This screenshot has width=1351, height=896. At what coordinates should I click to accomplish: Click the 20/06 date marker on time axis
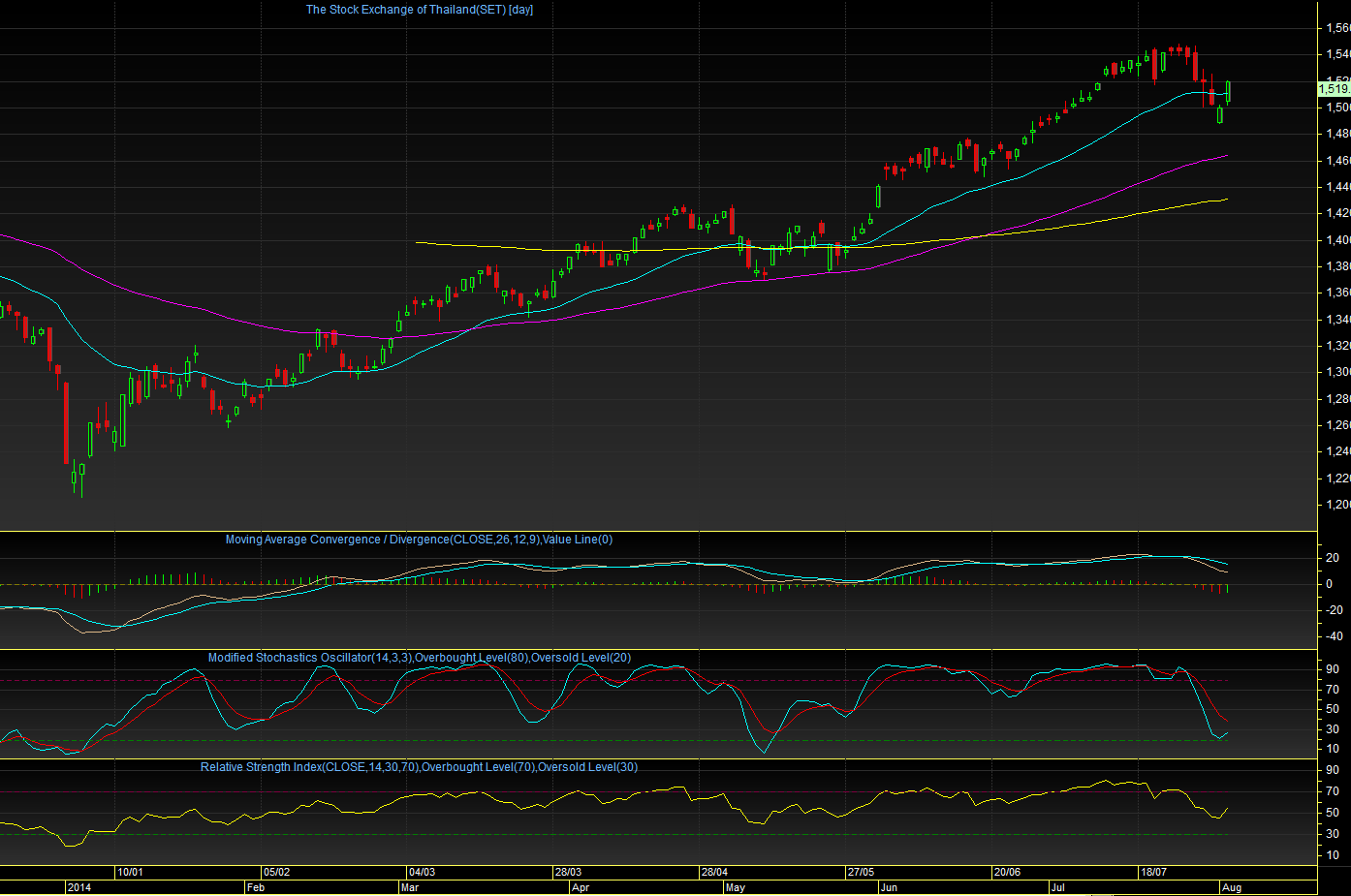[x=1007, y=872]
